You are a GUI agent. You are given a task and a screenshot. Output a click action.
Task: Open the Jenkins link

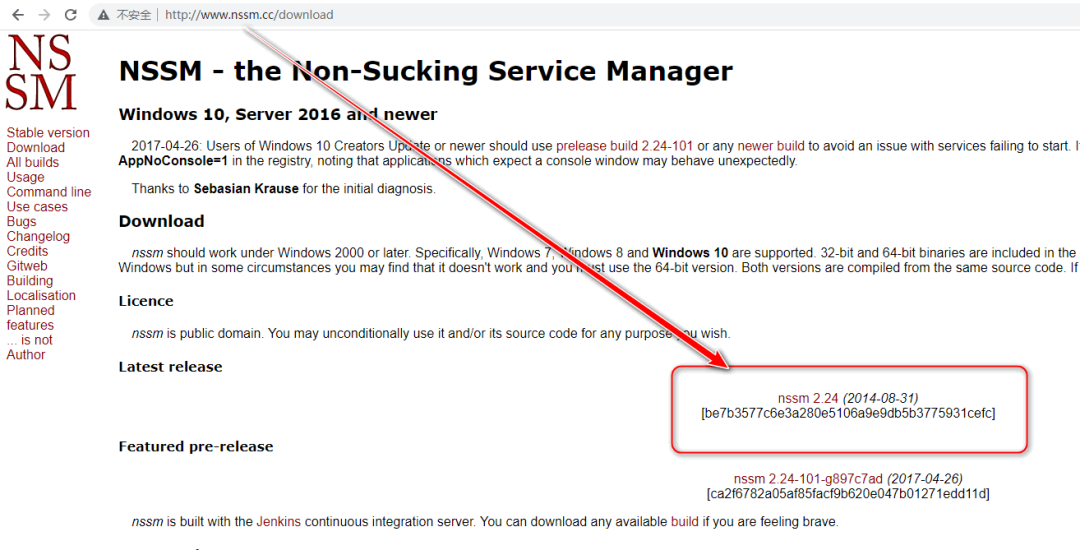pos(278,522)
